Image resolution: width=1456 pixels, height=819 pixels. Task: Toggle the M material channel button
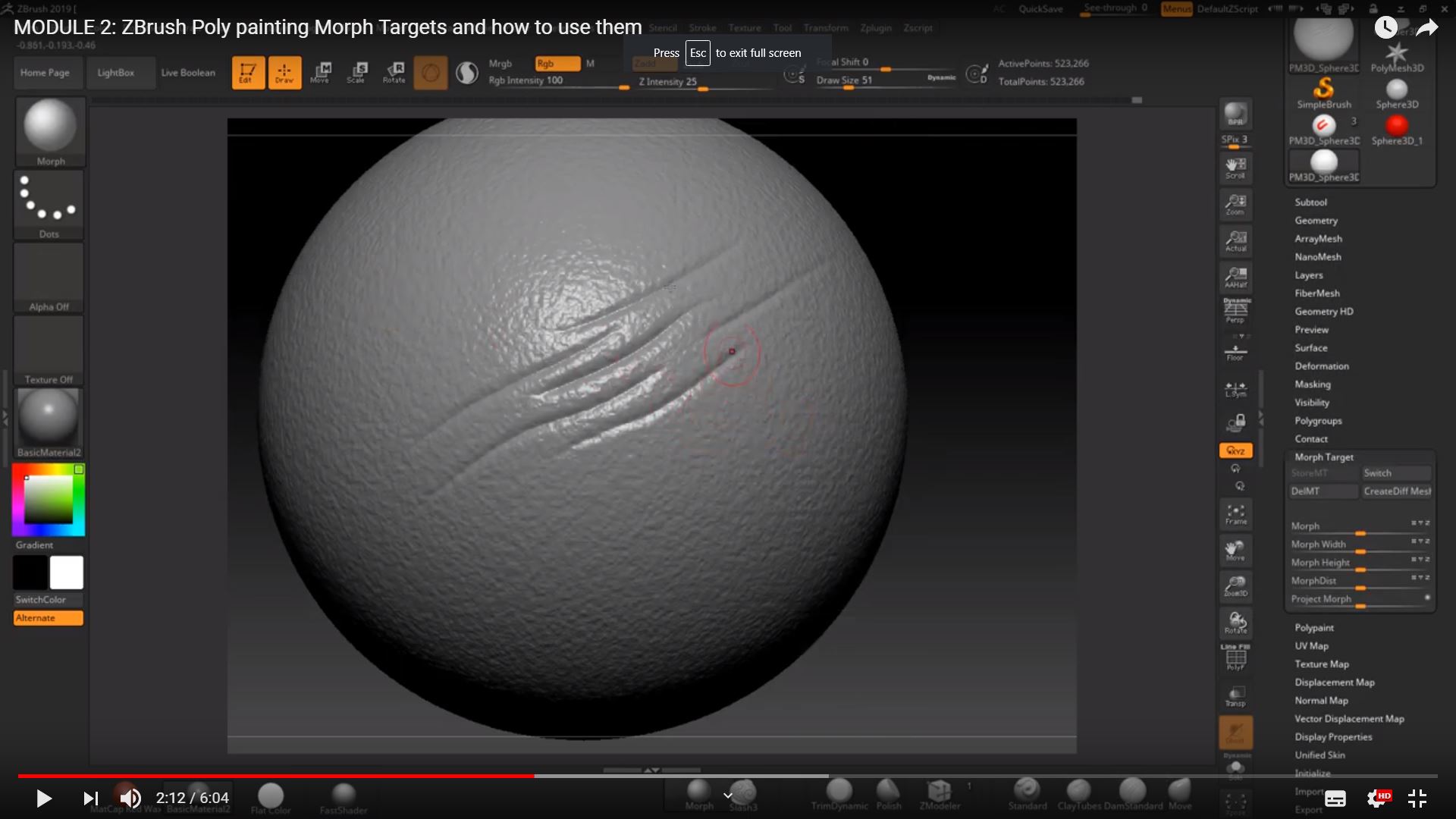click(x=590, y=64)
